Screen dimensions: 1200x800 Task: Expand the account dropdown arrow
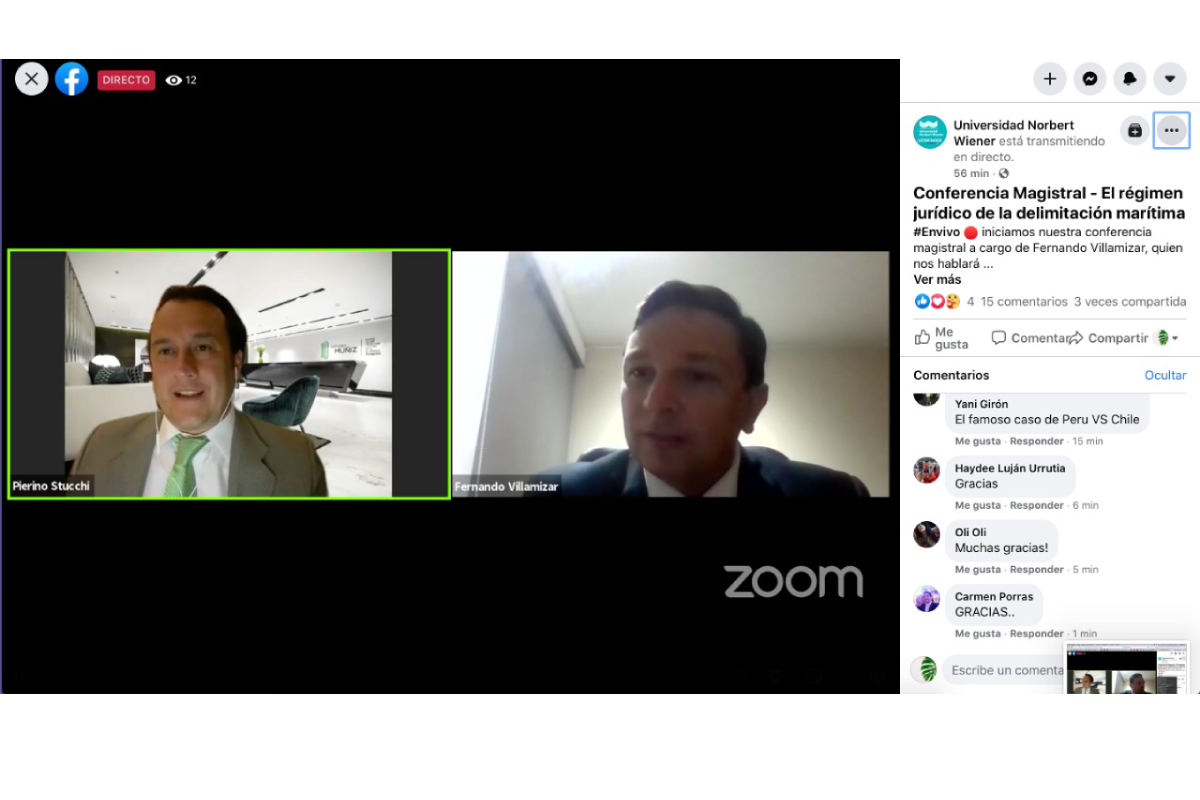tap(1170, 79)
